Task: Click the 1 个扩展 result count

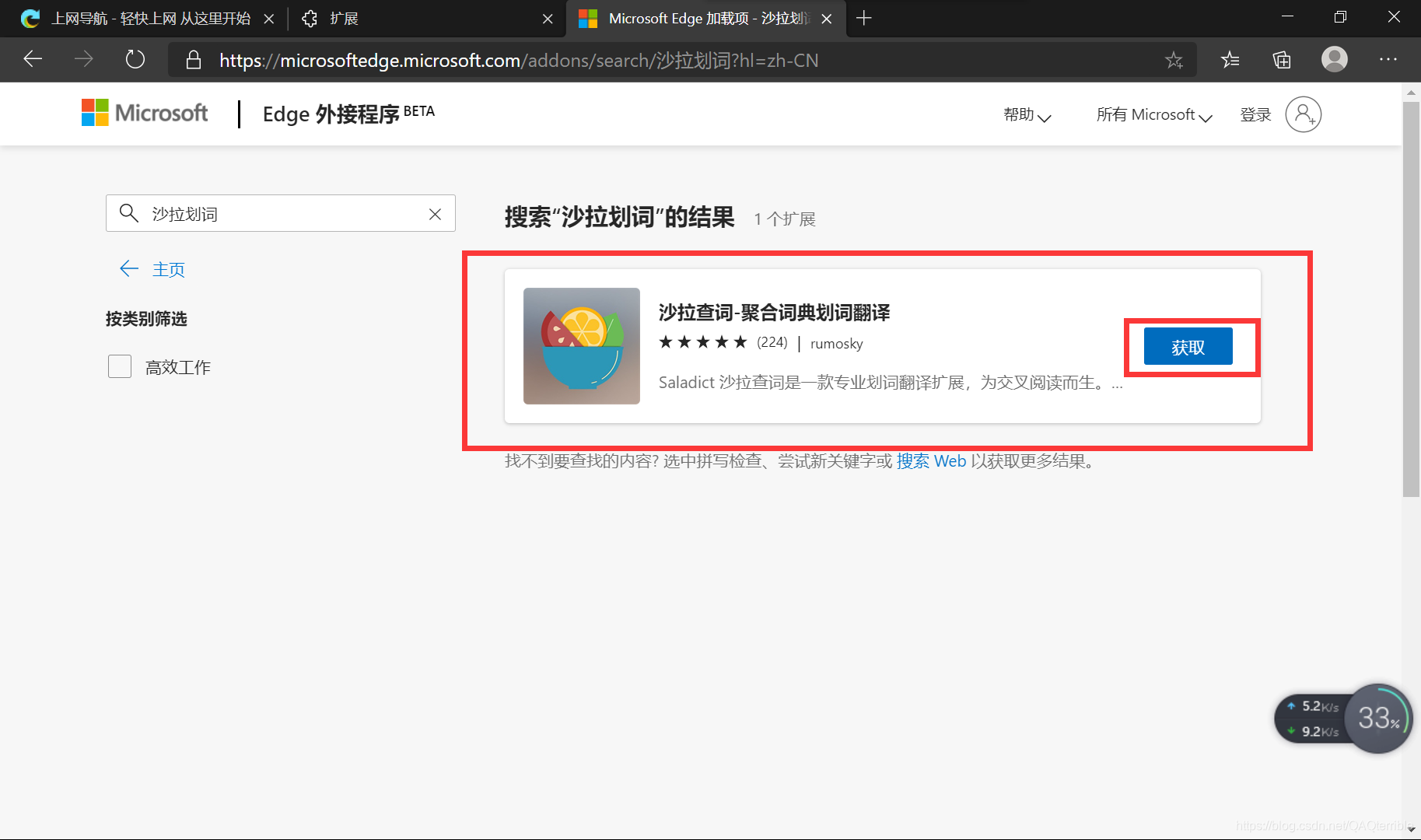Action: coord(785,219)
